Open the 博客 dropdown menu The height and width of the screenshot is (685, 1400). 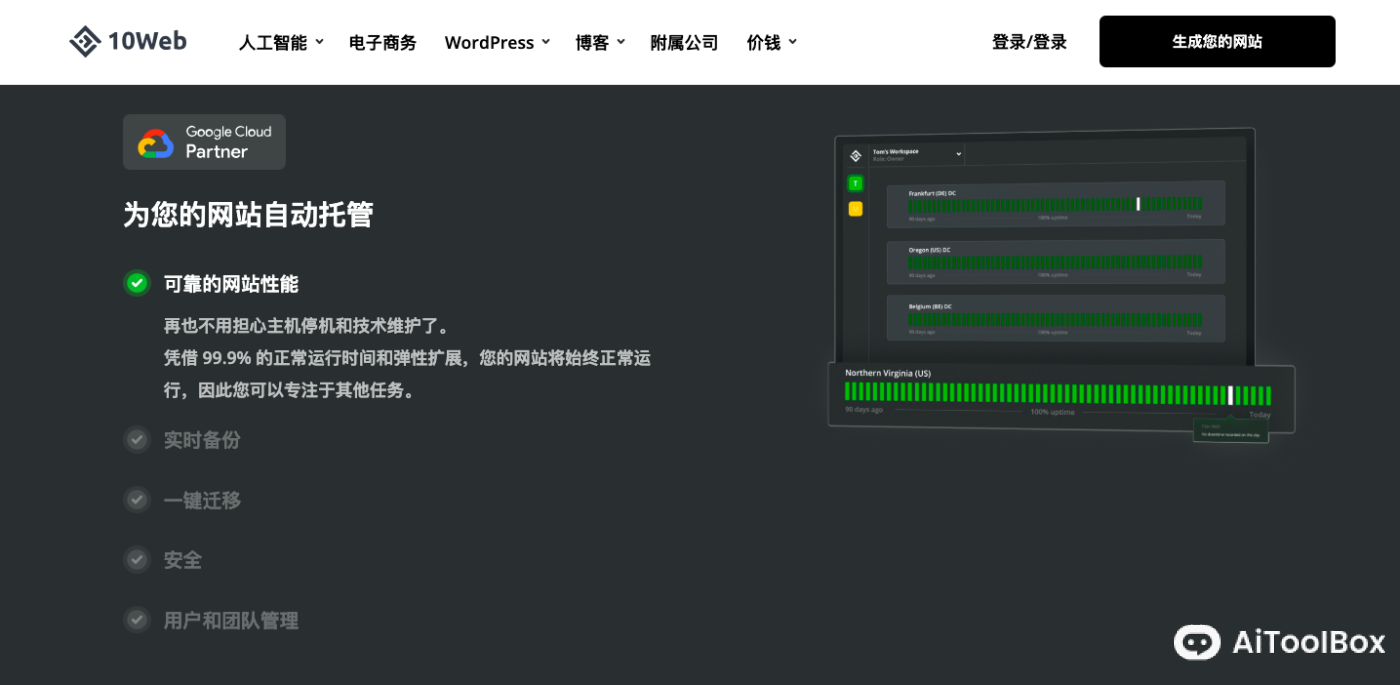click(x=599, y=42)
